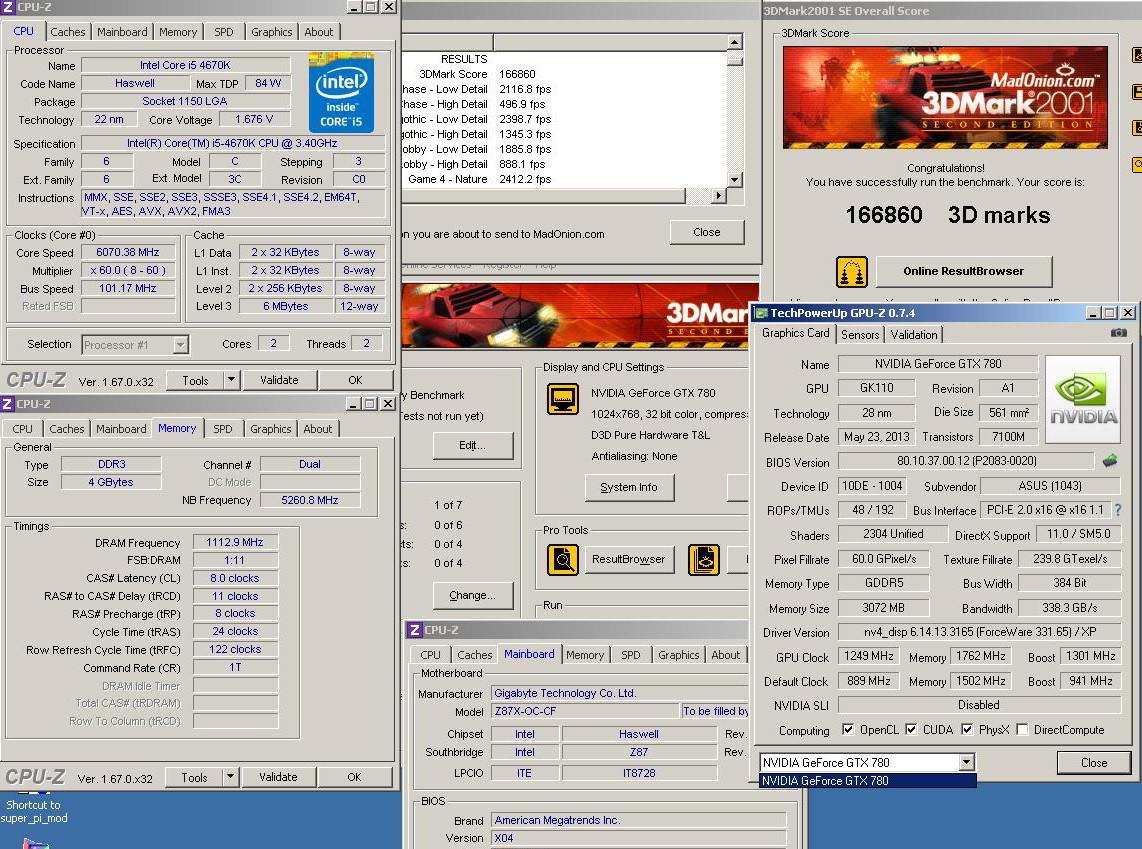The image size is (1142, 849).
Task: Click '3DMark Score 166860' row in results list
Action: (x=564, y=74)
